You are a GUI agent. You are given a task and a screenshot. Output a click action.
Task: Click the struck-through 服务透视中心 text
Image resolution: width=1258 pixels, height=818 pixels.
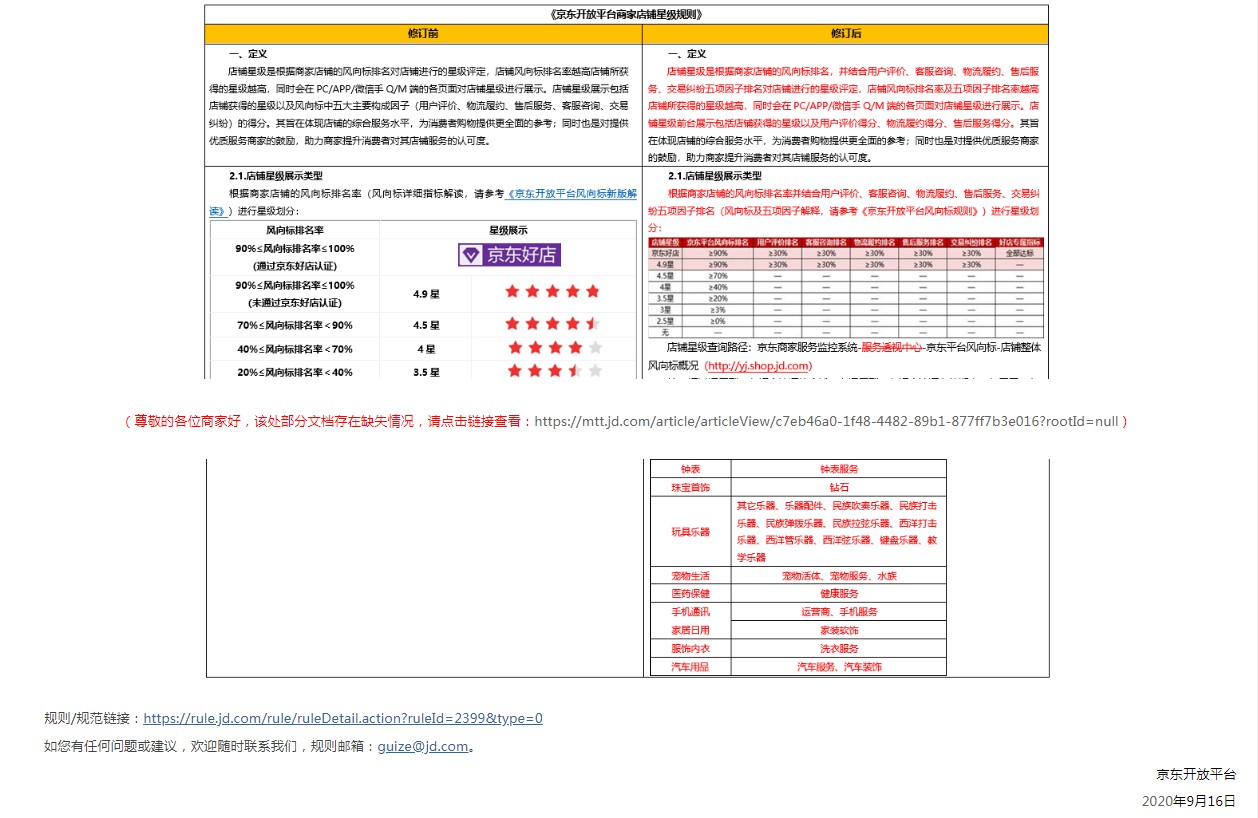pyautogui.click(x=892, y=347)
